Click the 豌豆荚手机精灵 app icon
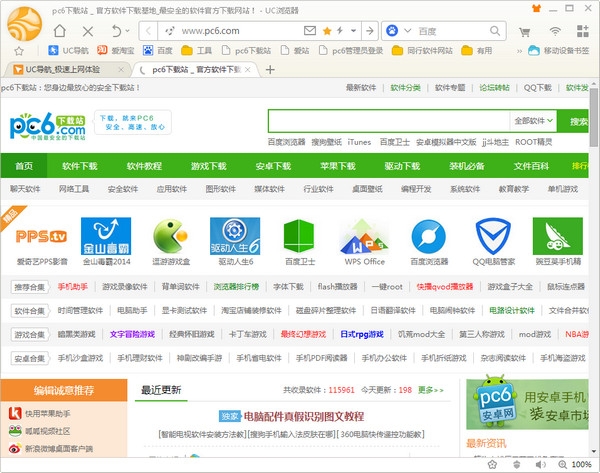600x473 pixels. [558, 236]
